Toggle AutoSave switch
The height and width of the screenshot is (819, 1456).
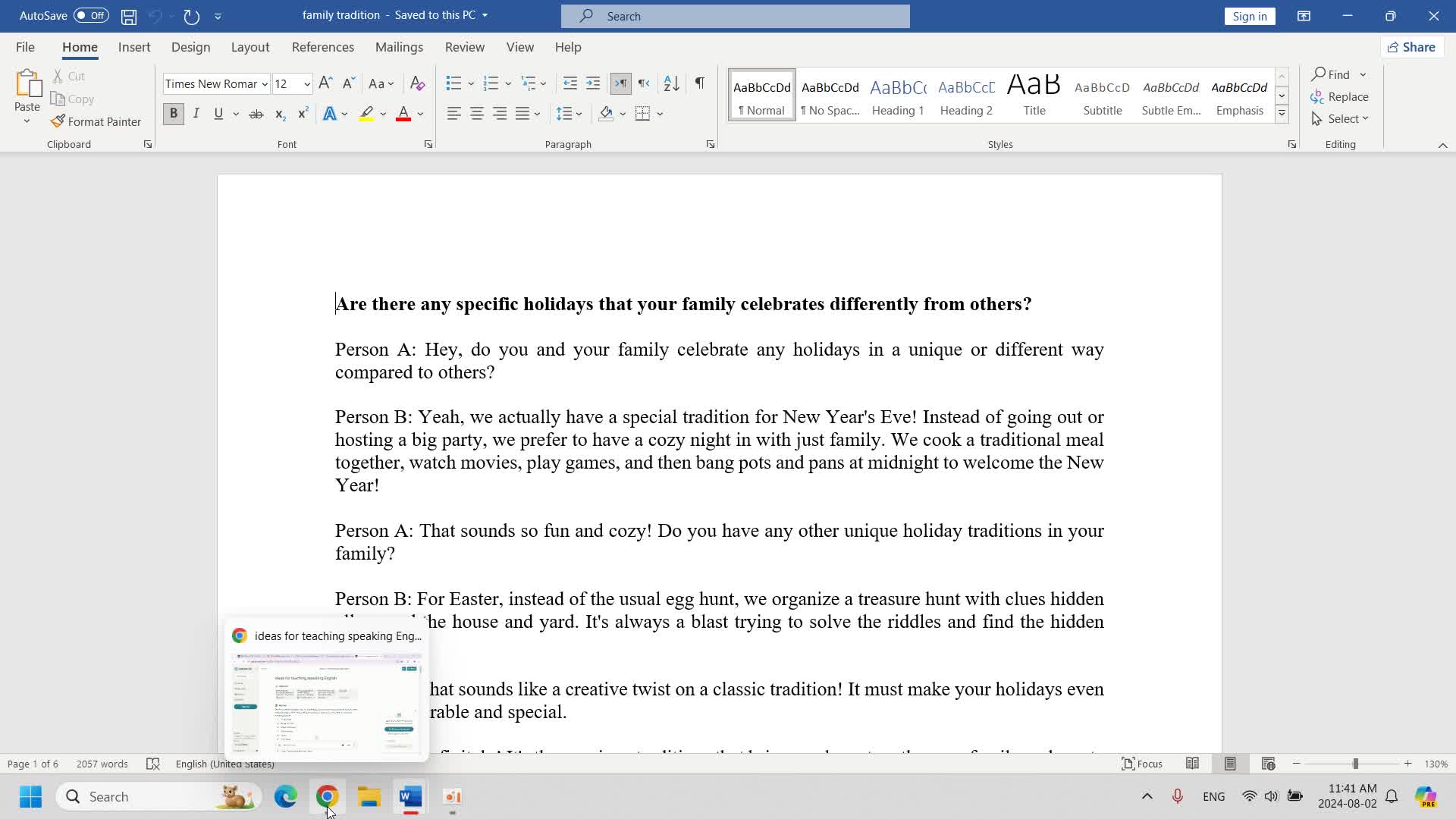91,16
